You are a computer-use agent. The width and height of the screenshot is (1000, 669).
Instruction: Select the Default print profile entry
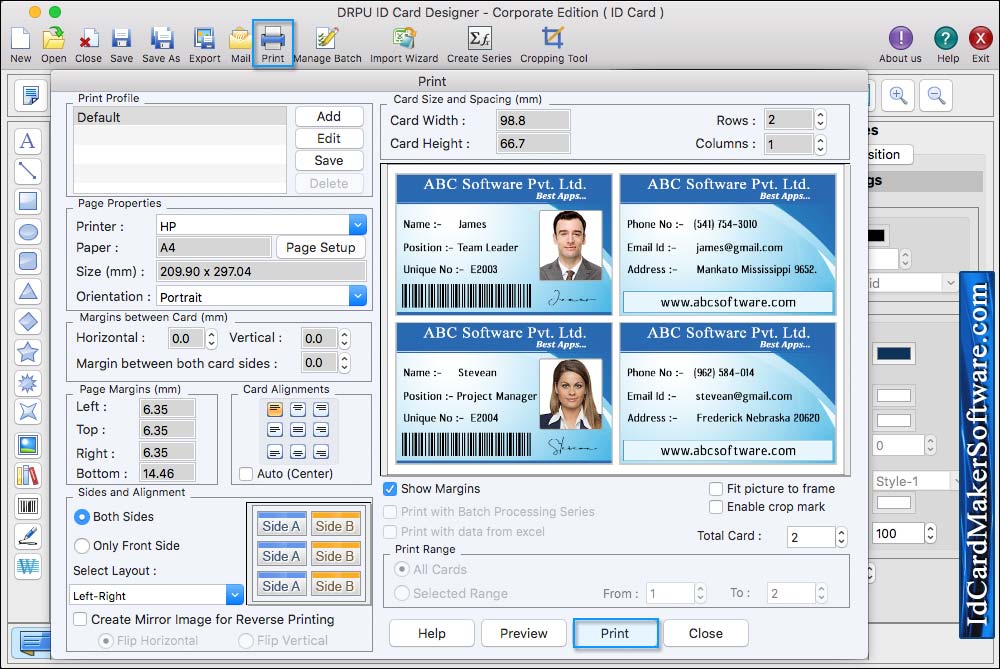click(180, 117)
